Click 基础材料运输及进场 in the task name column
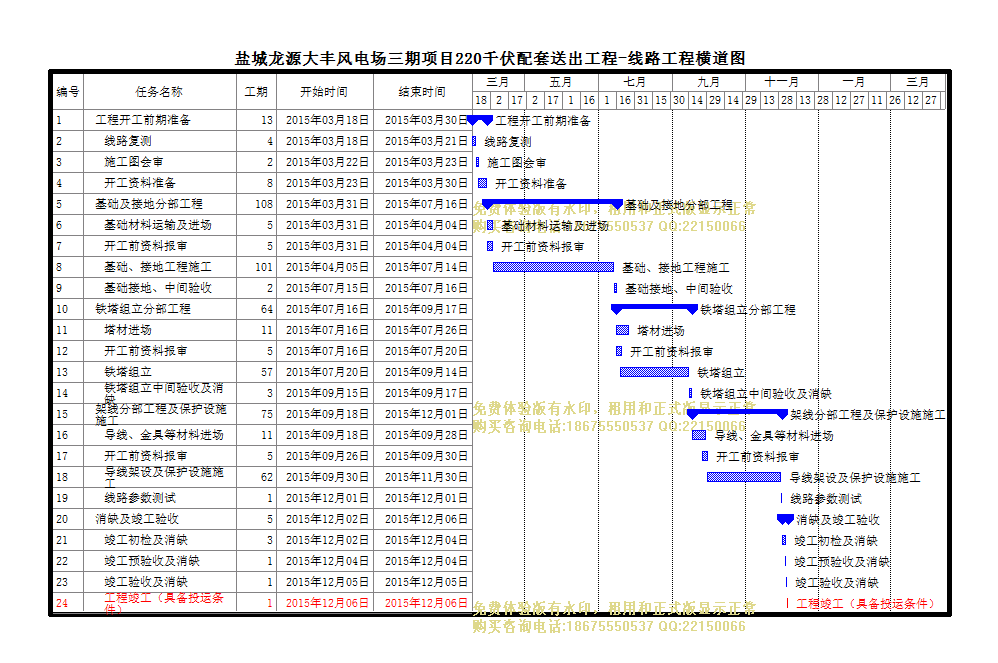Screen dimensions: 998x663 [158, 225]
